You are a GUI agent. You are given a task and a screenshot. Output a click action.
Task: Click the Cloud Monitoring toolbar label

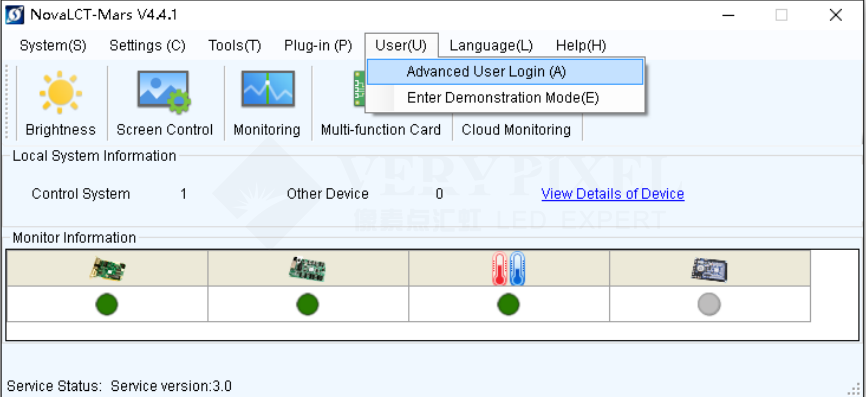(516, 130)
